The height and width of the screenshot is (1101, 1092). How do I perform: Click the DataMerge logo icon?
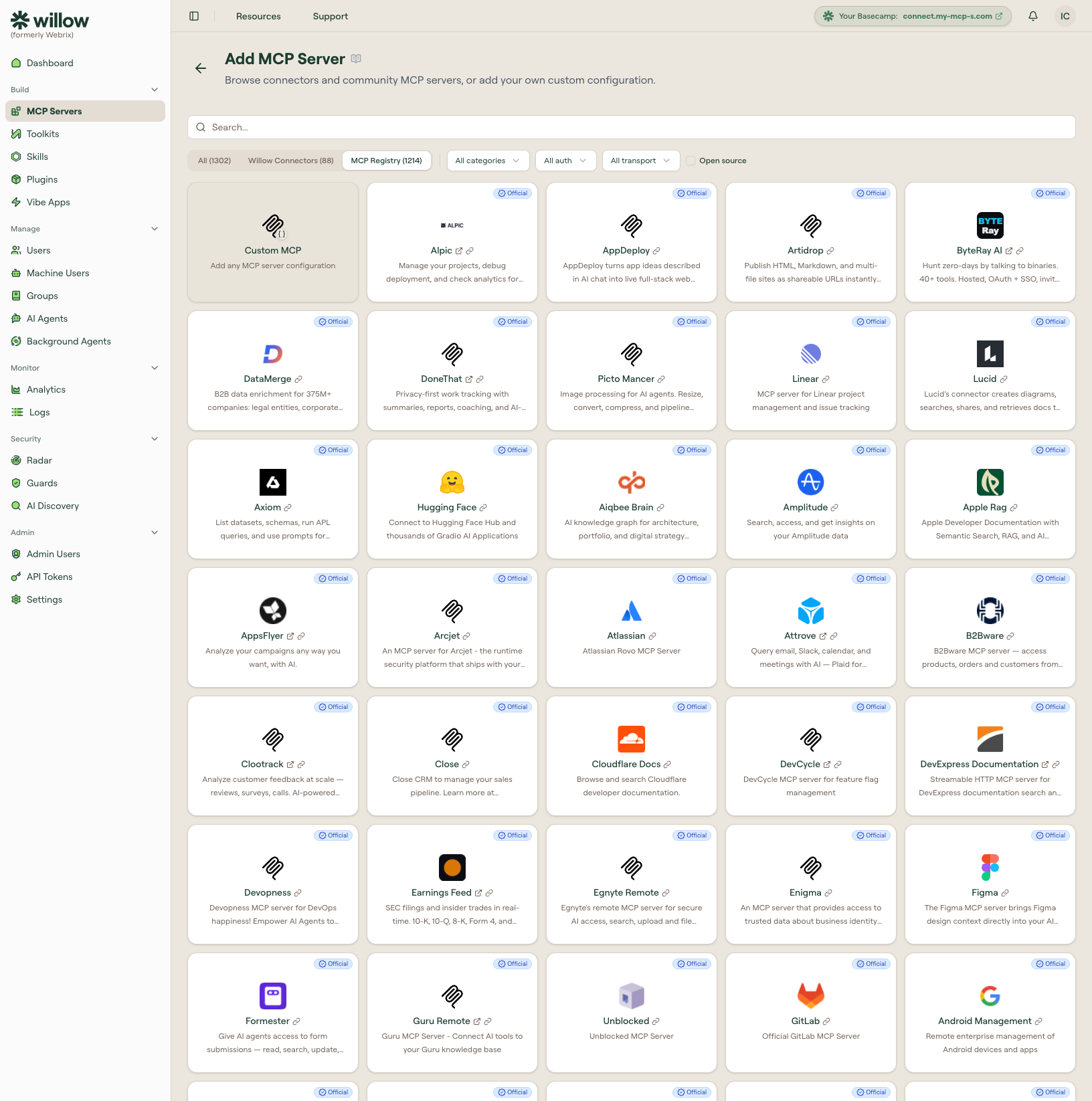[273, 354]
